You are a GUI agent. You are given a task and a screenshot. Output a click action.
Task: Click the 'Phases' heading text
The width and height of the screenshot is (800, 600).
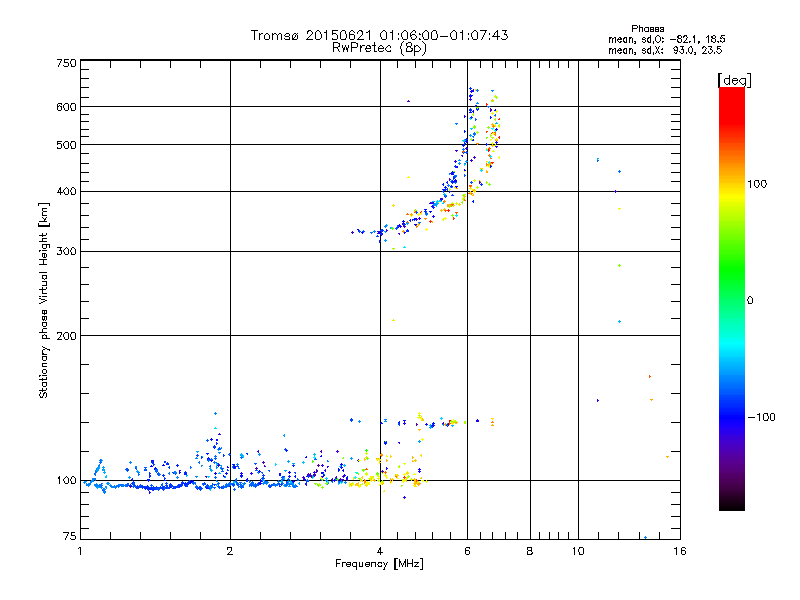647,29
